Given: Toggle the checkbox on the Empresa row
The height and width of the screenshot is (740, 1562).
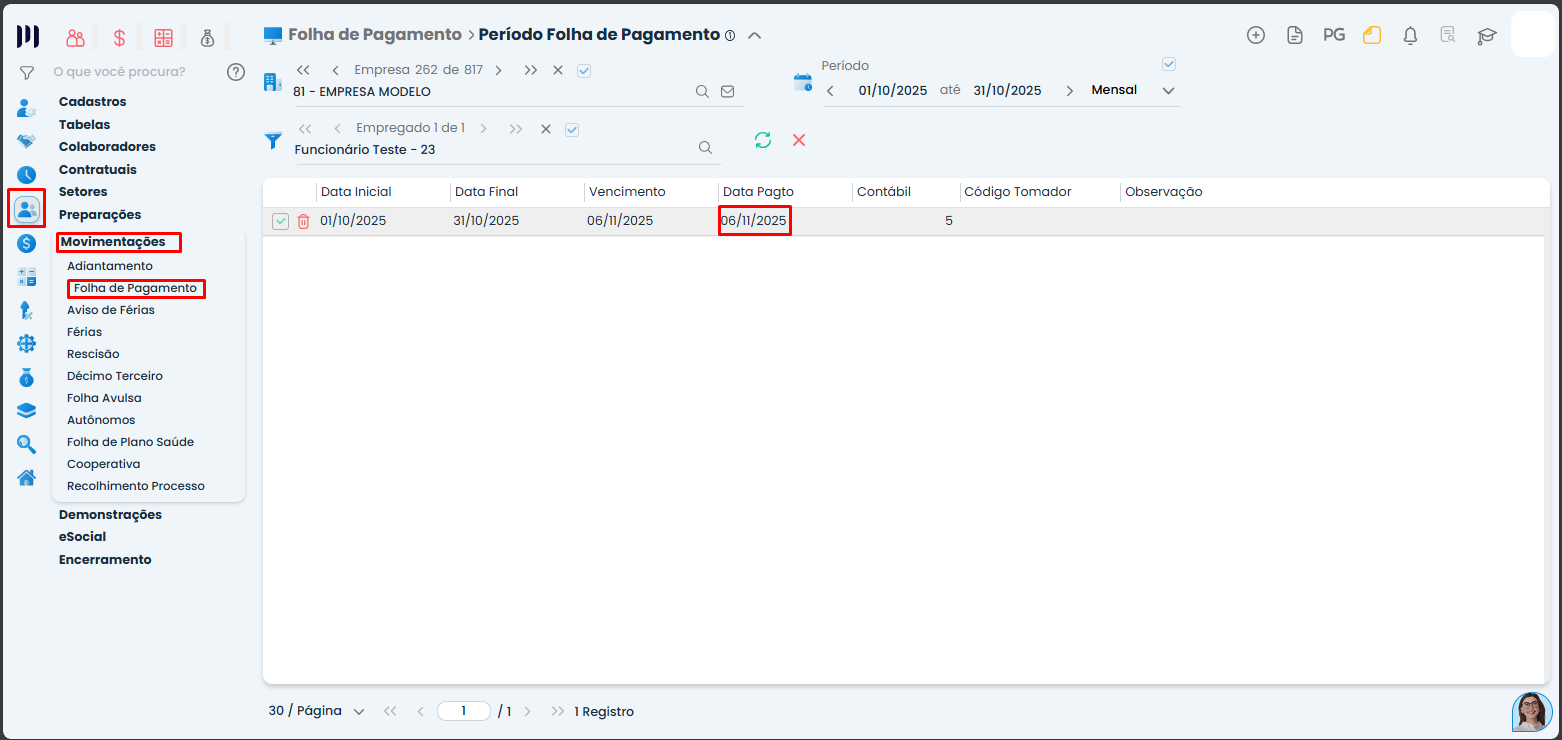Looking at the screenshot, I should tap(584, 71).
